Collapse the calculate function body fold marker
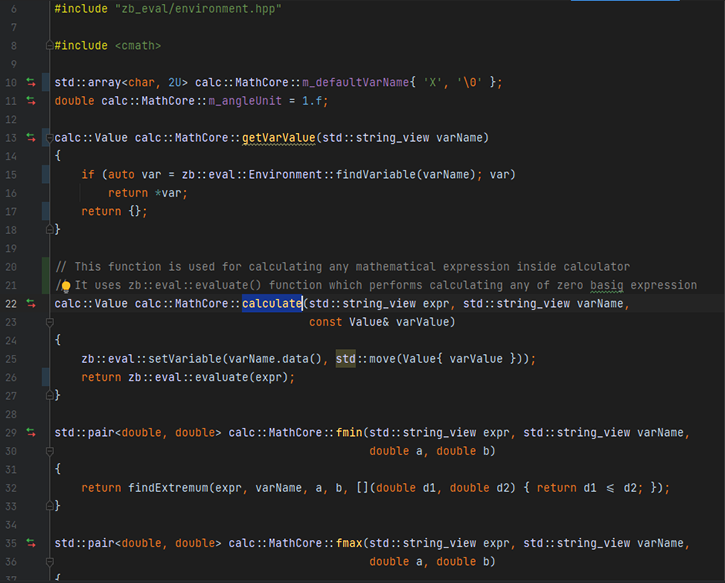The image size is (725, 583). [x=47, y=322]
